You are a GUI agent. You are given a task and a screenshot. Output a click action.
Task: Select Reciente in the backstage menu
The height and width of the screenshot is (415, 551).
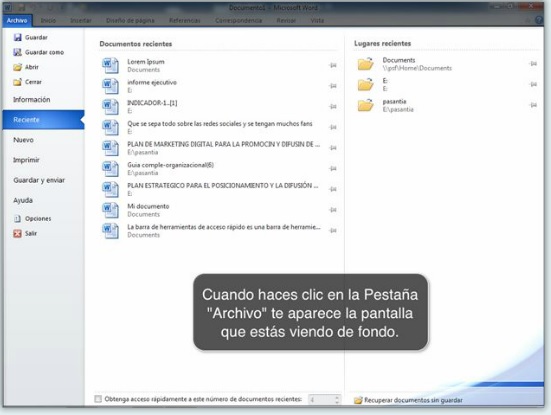[x=44, y=120]
